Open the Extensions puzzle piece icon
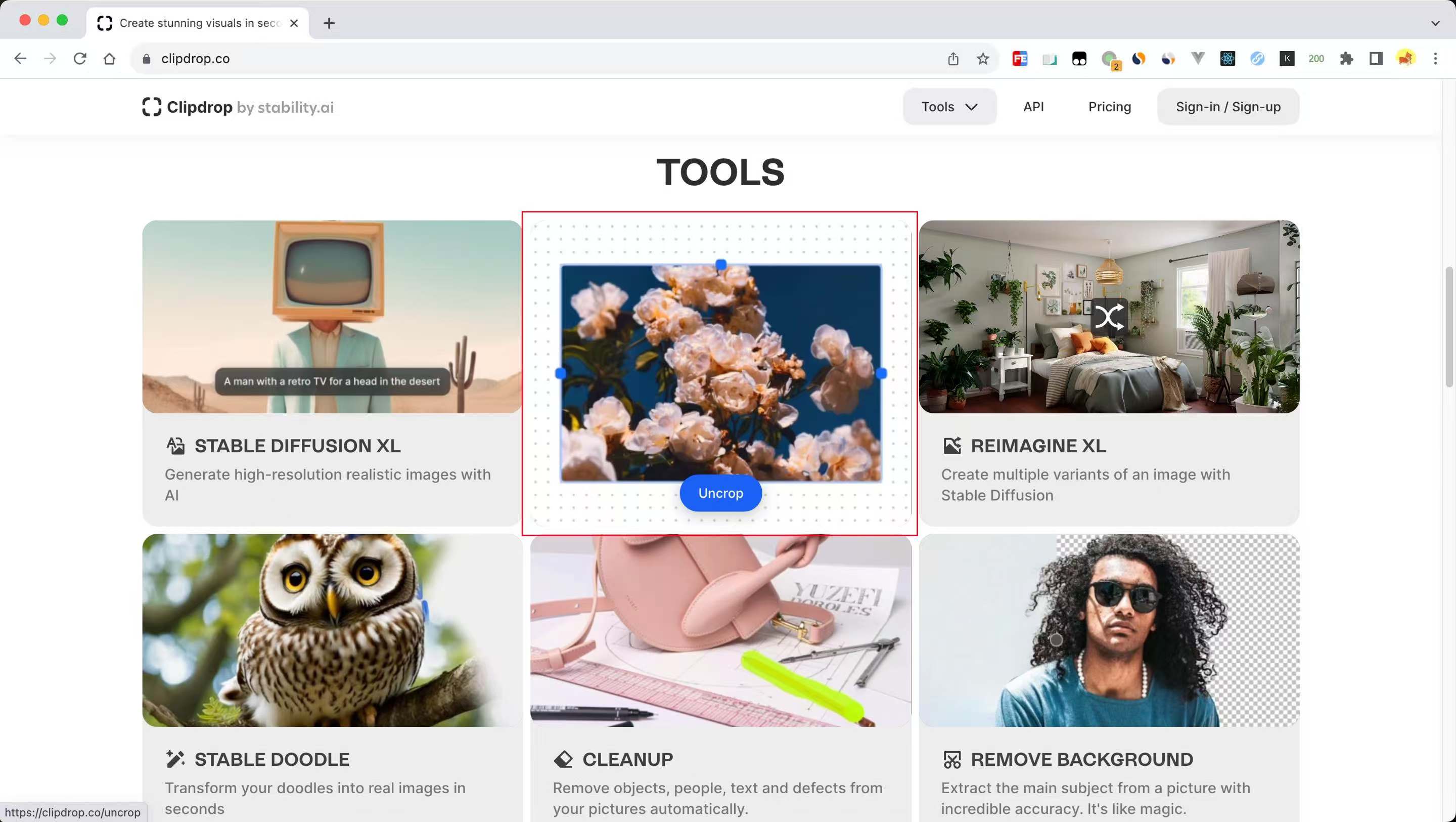1456x822 pixels. tap(1346, 58)
